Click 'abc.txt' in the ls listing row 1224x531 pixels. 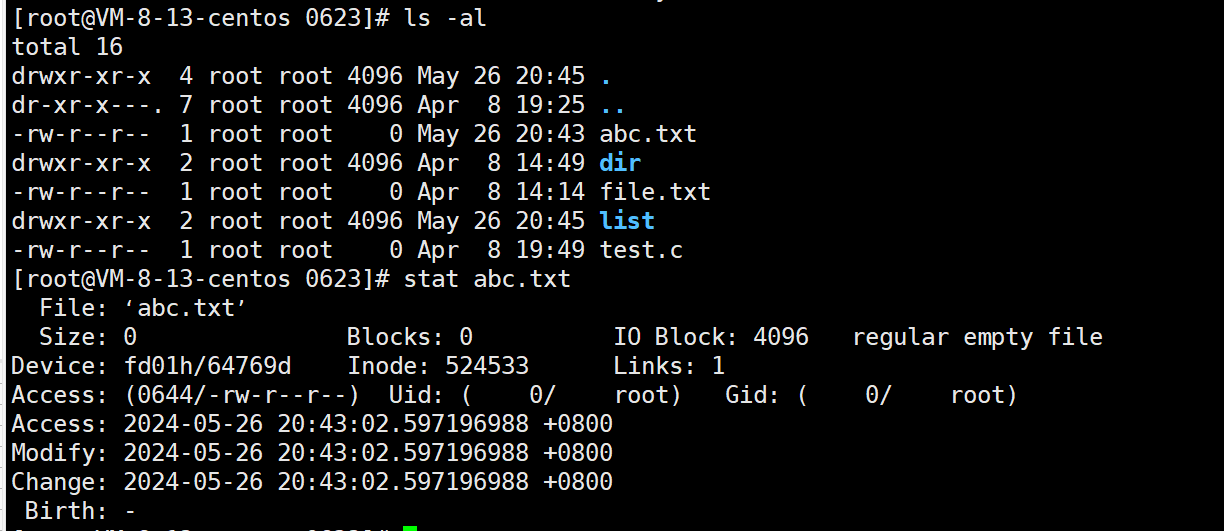(648, 133)
